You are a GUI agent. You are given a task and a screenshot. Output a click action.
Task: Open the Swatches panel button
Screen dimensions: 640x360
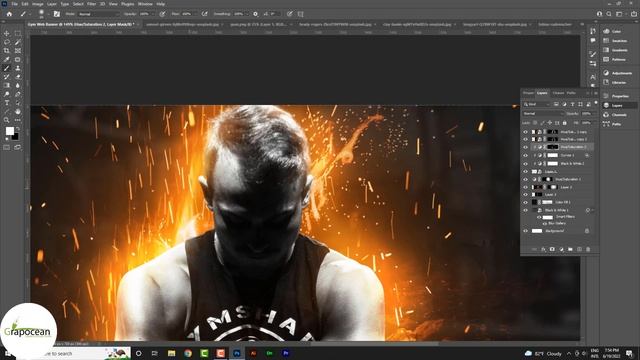point(619,41)
